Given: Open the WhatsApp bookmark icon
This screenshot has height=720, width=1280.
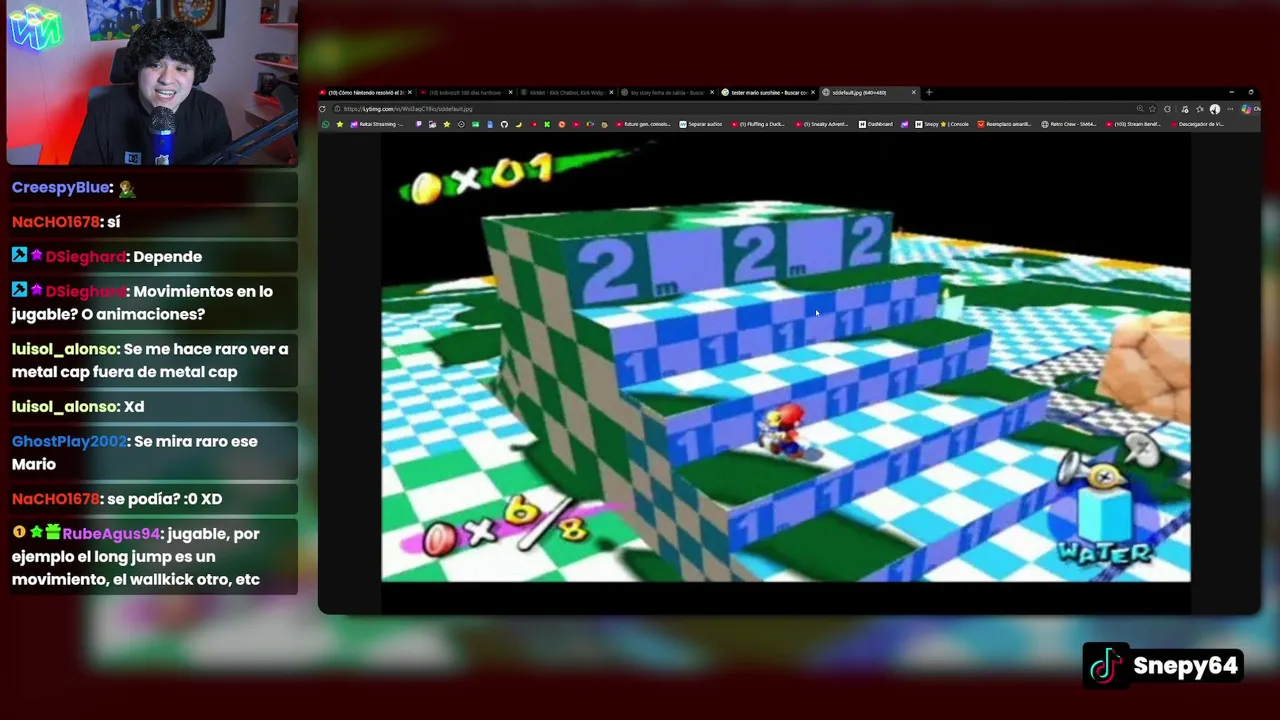Looking at the screenshot, I should coord(326,124).
